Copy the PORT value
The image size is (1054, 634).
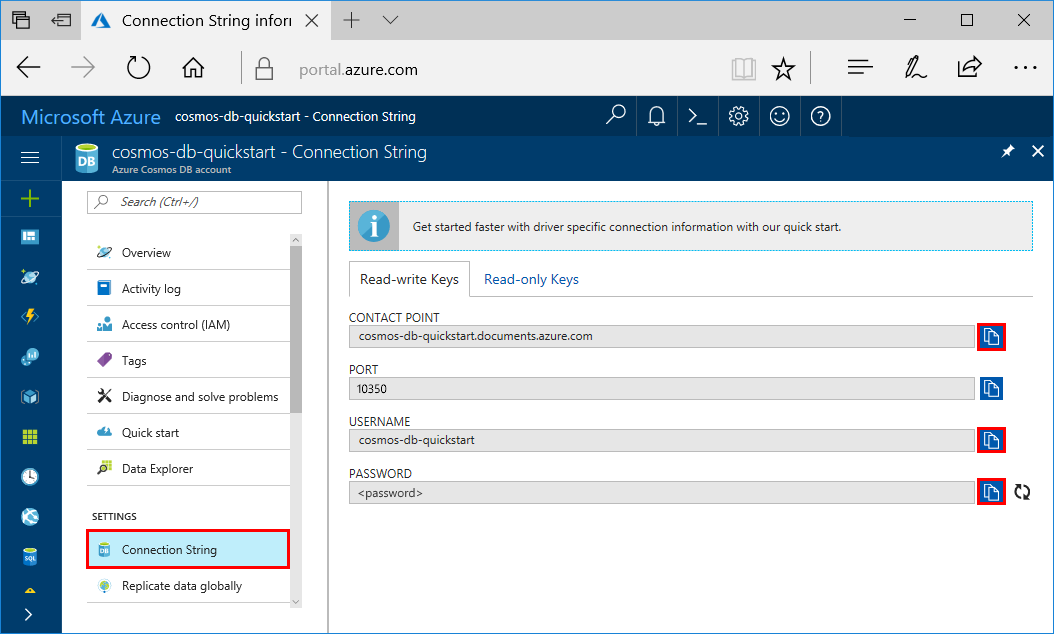click(x=991, y=389)
